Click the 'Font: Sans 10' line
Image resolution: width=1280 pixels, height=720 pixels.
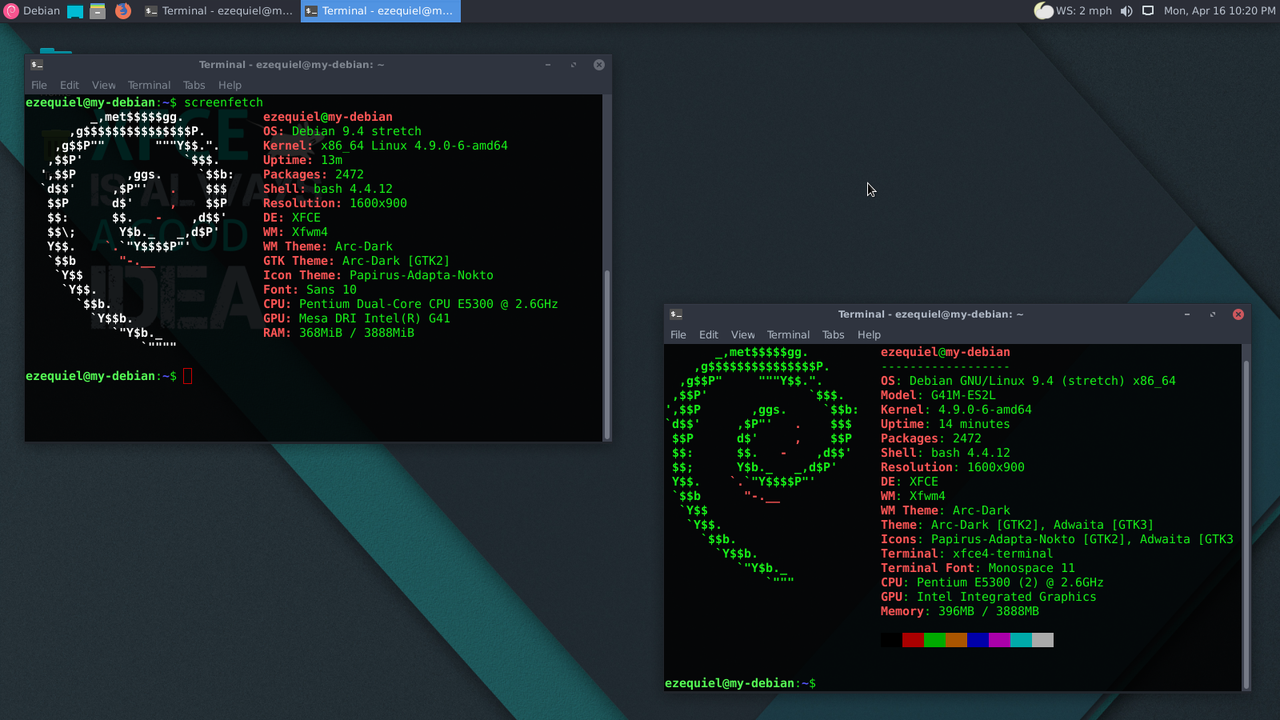(310, 290)
